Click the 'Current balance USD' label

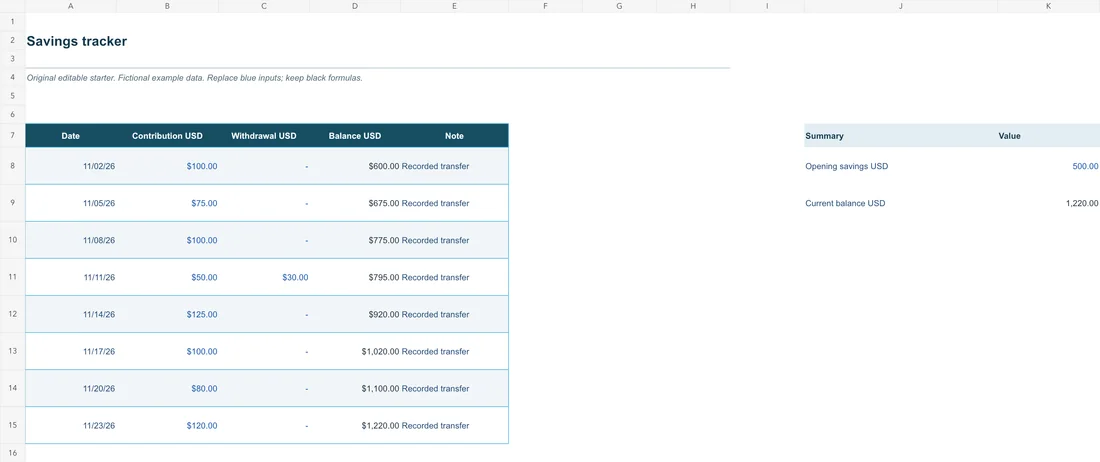click(845, 203)
